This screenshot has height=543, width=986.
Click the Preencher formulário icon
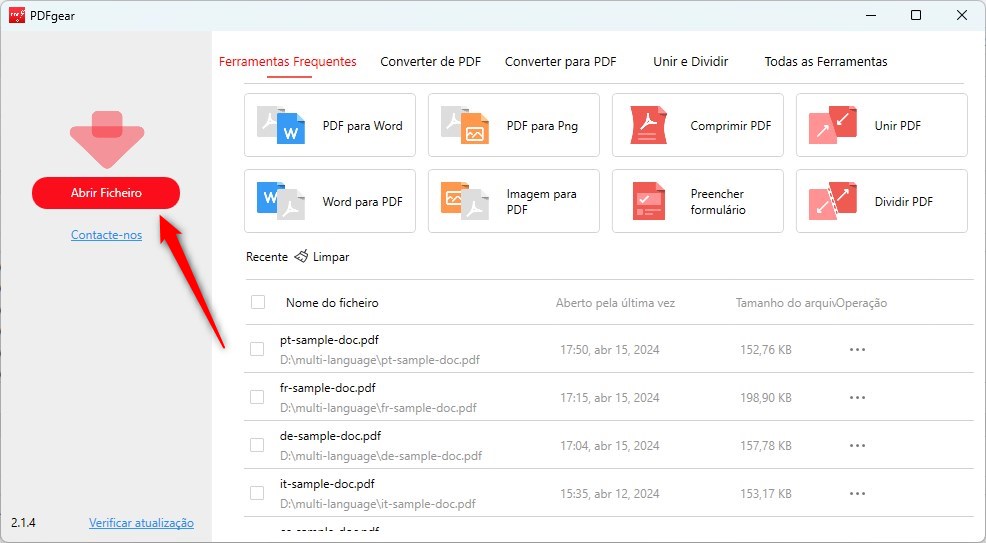tap(648, 201)
